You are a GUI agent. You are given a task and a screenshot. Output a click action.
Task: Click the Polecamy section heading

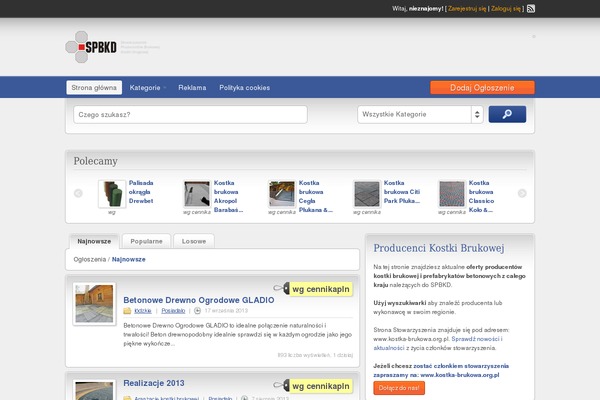95,161
